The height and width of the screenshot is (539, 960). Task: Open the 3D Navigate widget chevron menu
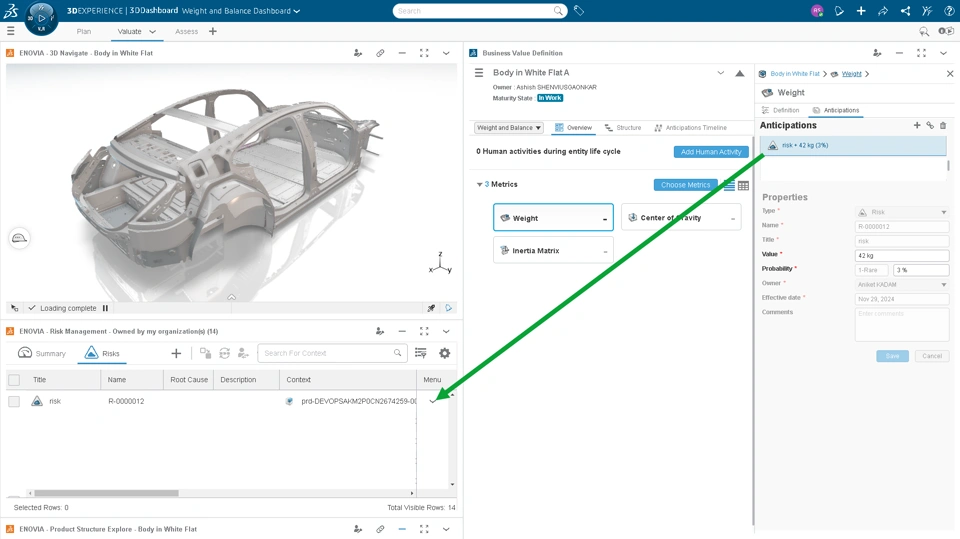[x=446, y=53]
